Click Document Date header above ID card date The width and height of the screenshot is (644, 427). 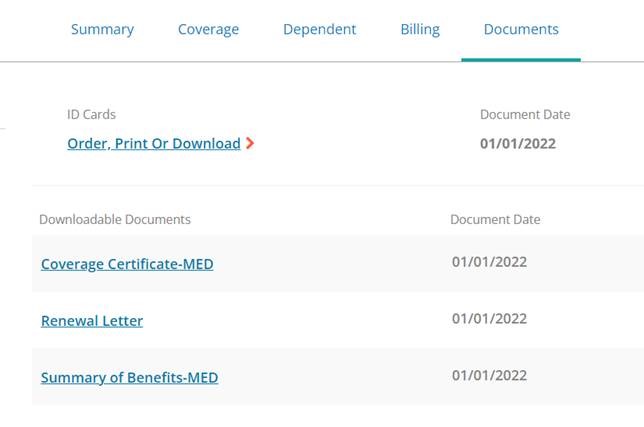[525, 115]
